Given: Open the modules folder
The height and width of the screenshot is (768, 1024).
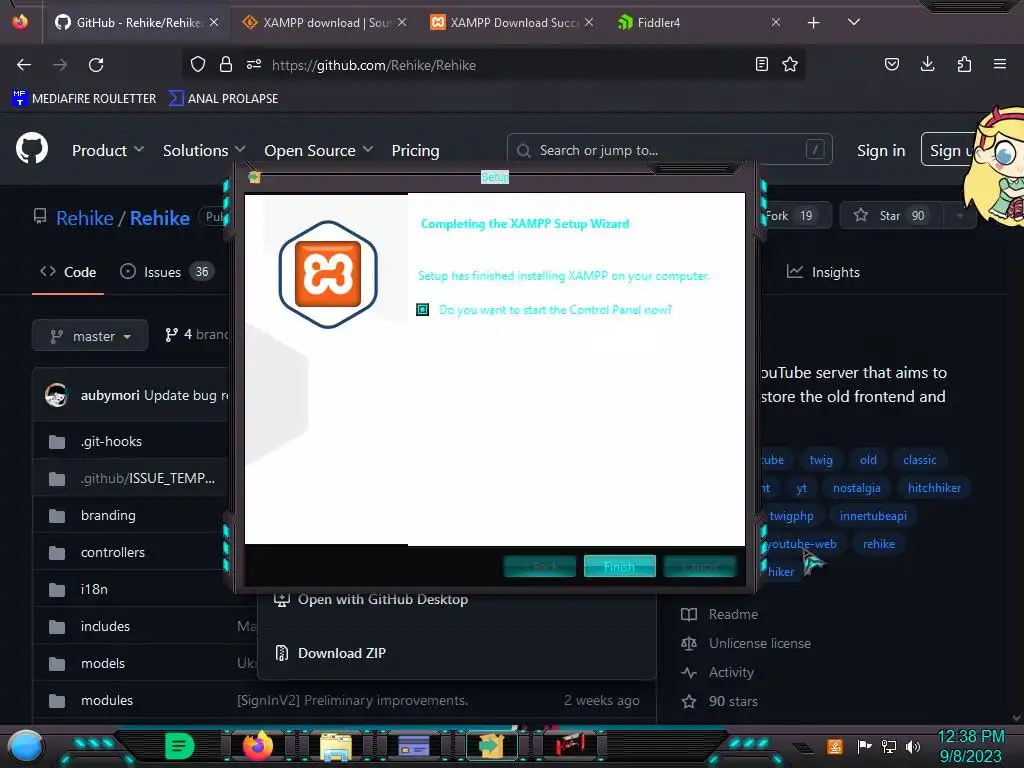Looking at the screenshot, I should [x=107, y=700].
